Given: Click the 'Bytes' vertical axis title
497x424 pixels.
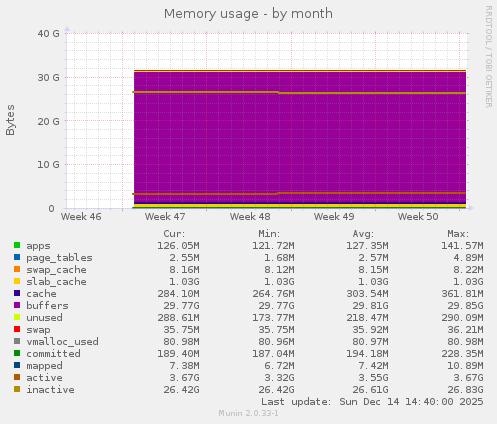Looking at the screenshot, I should pyautogui.click(x=10, y=120).
